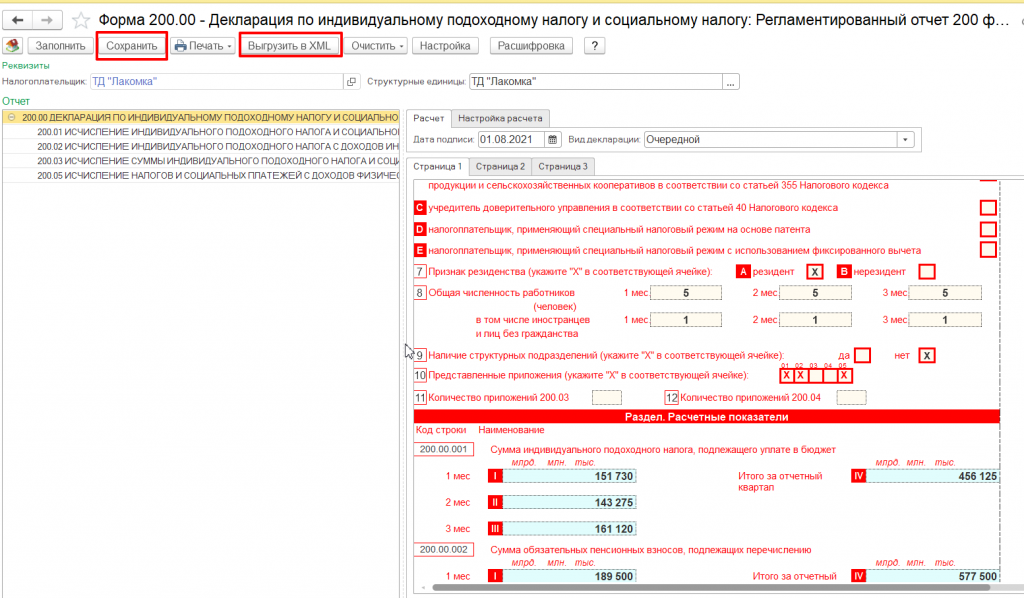Click the first toolbar icon left of Заполнить
The image size is (1024, 598).
(x=13, y=46)
